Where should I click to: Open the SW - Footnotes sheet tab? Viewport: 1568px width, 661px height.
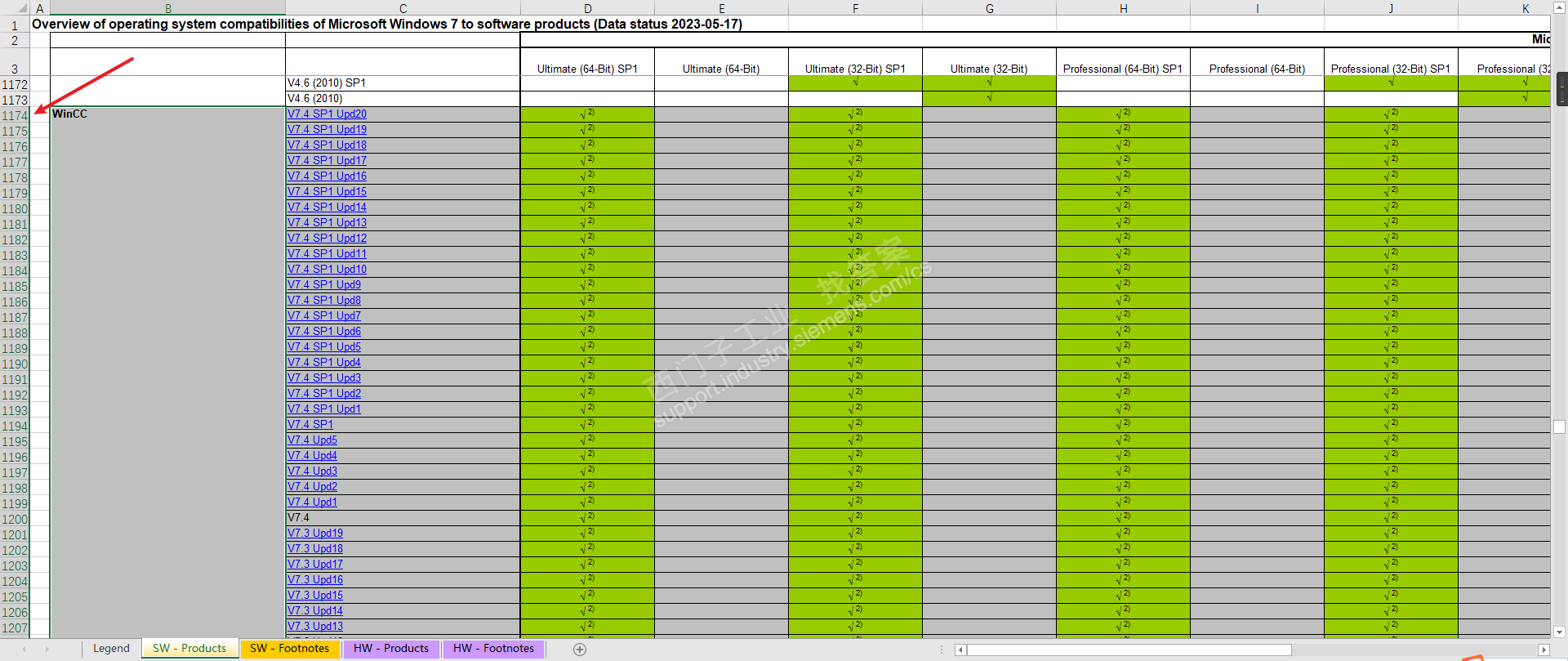click(290, 649)
